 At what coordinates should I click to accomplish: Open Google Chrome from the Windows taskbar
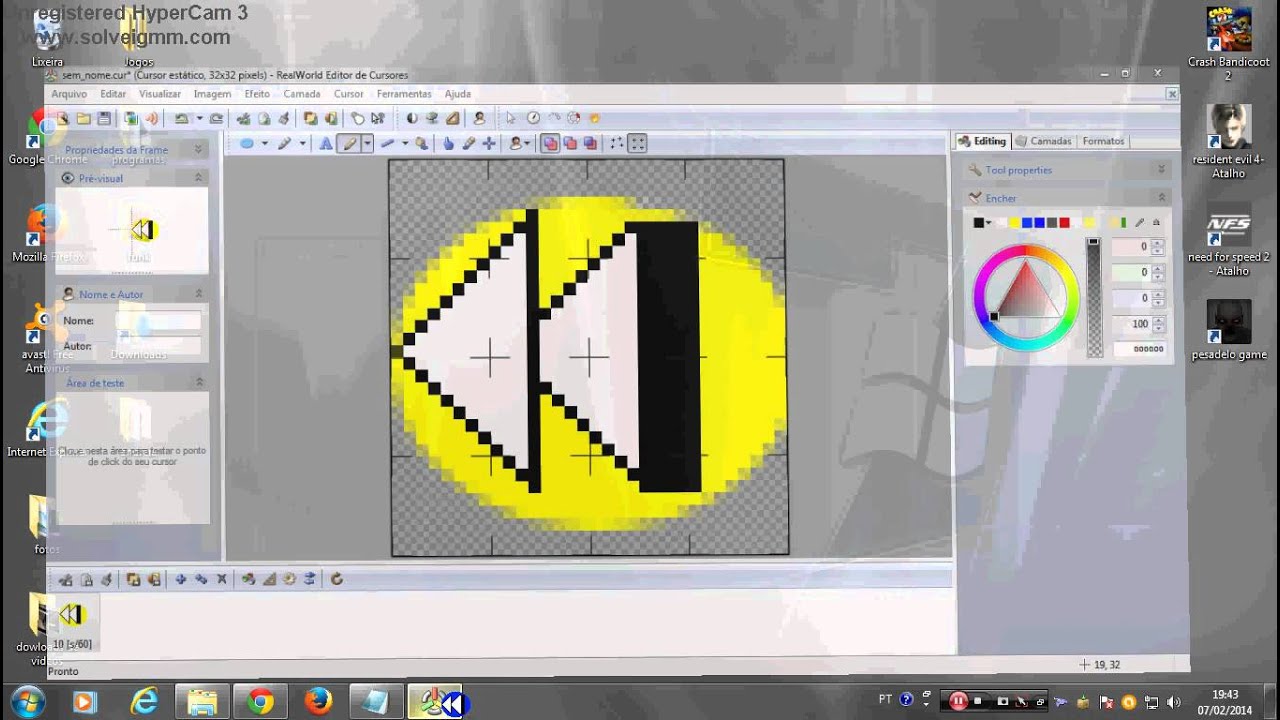coord(260,702)
